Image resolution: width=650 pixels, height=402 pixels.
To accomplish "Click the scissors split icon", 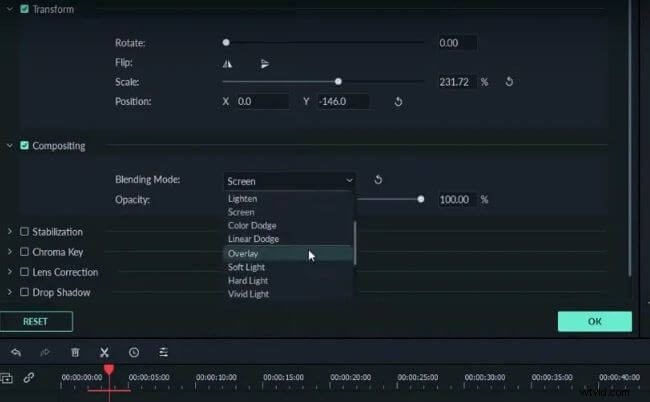I will (x=104, y=352).
